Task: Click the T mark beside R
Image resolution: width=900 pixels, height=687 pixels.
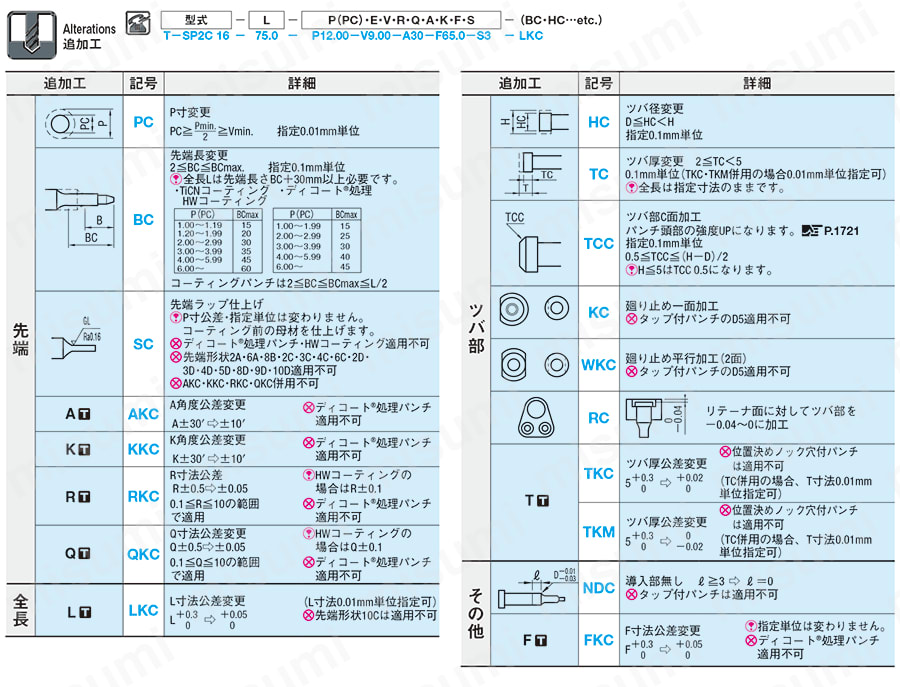Action: coord(84,496)
